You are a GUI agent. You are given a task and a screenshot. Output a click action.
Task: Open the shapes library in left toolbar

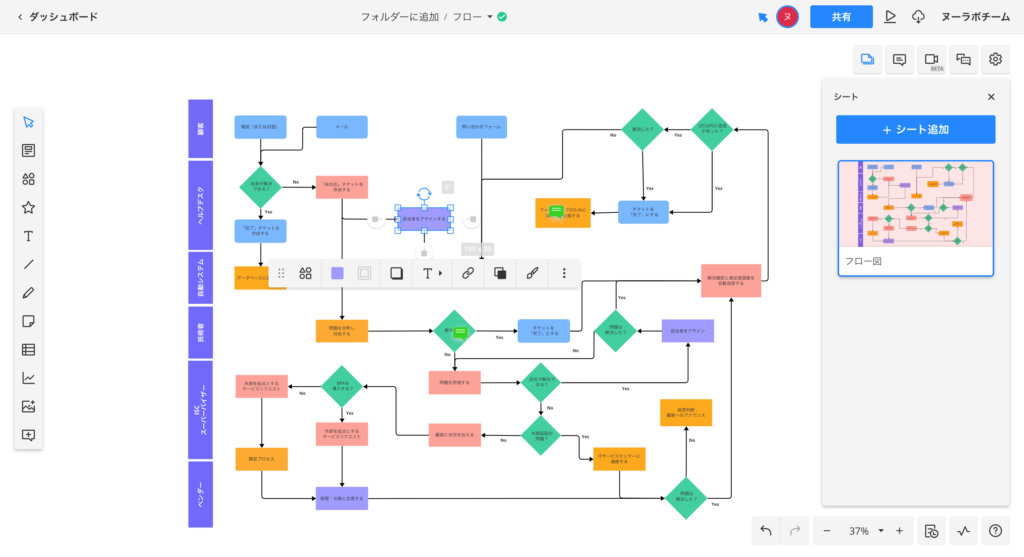pos(28,179)
